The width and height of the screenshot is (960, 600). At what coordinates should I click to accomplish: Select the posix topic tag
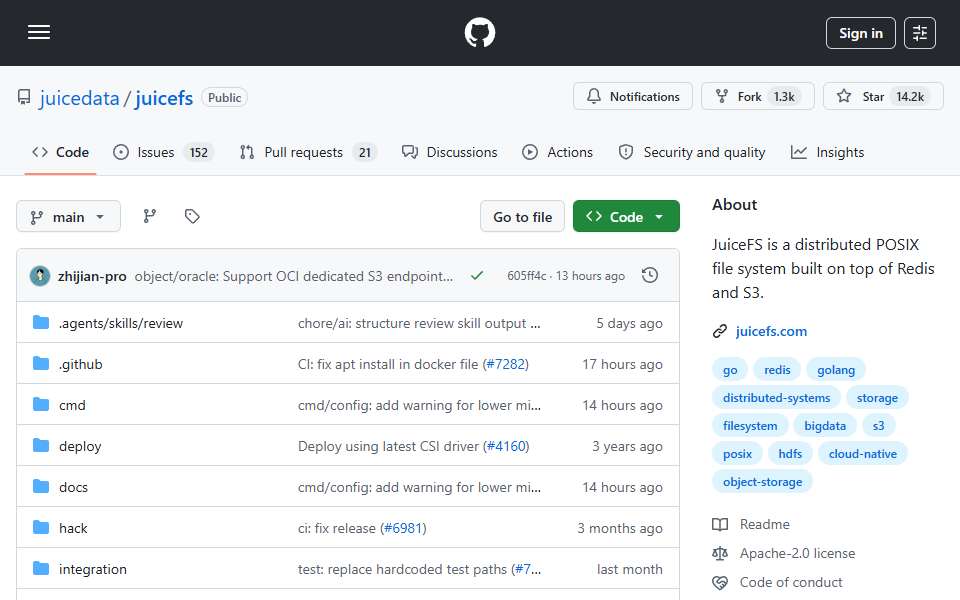[x=737, y=454]
